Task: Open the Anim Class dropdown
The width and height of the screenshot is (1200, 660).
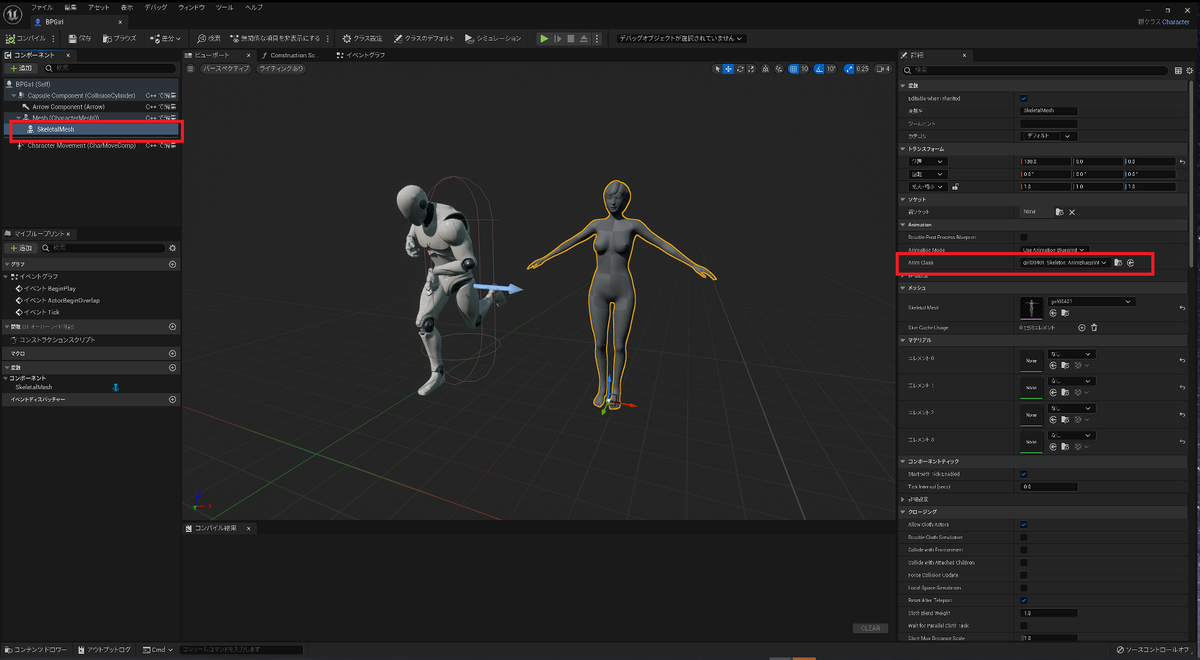Action: pyautogui.click(x=1064, y=263)
